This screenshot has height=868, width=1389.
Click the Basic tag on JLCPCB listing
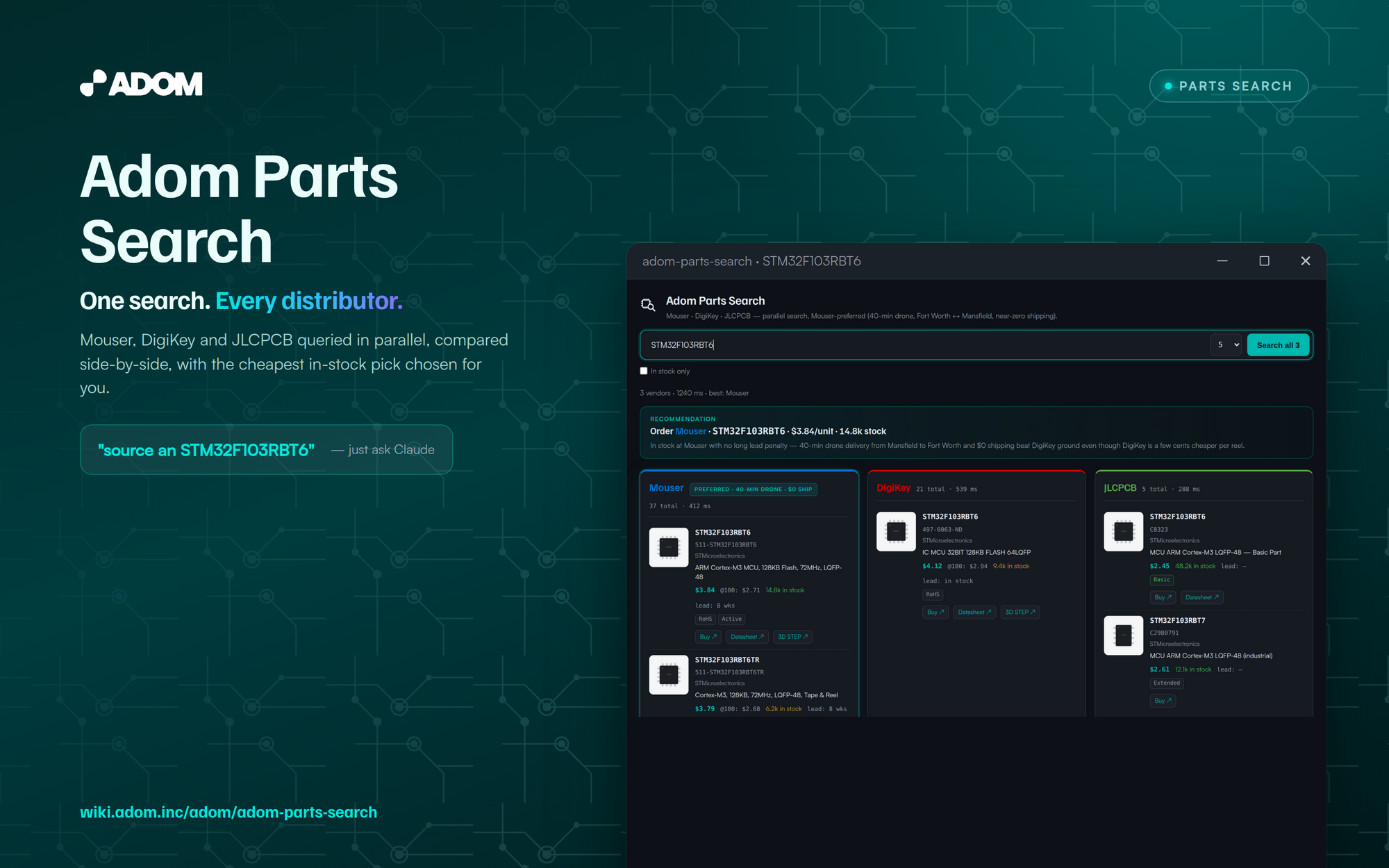click(1161, 580)
